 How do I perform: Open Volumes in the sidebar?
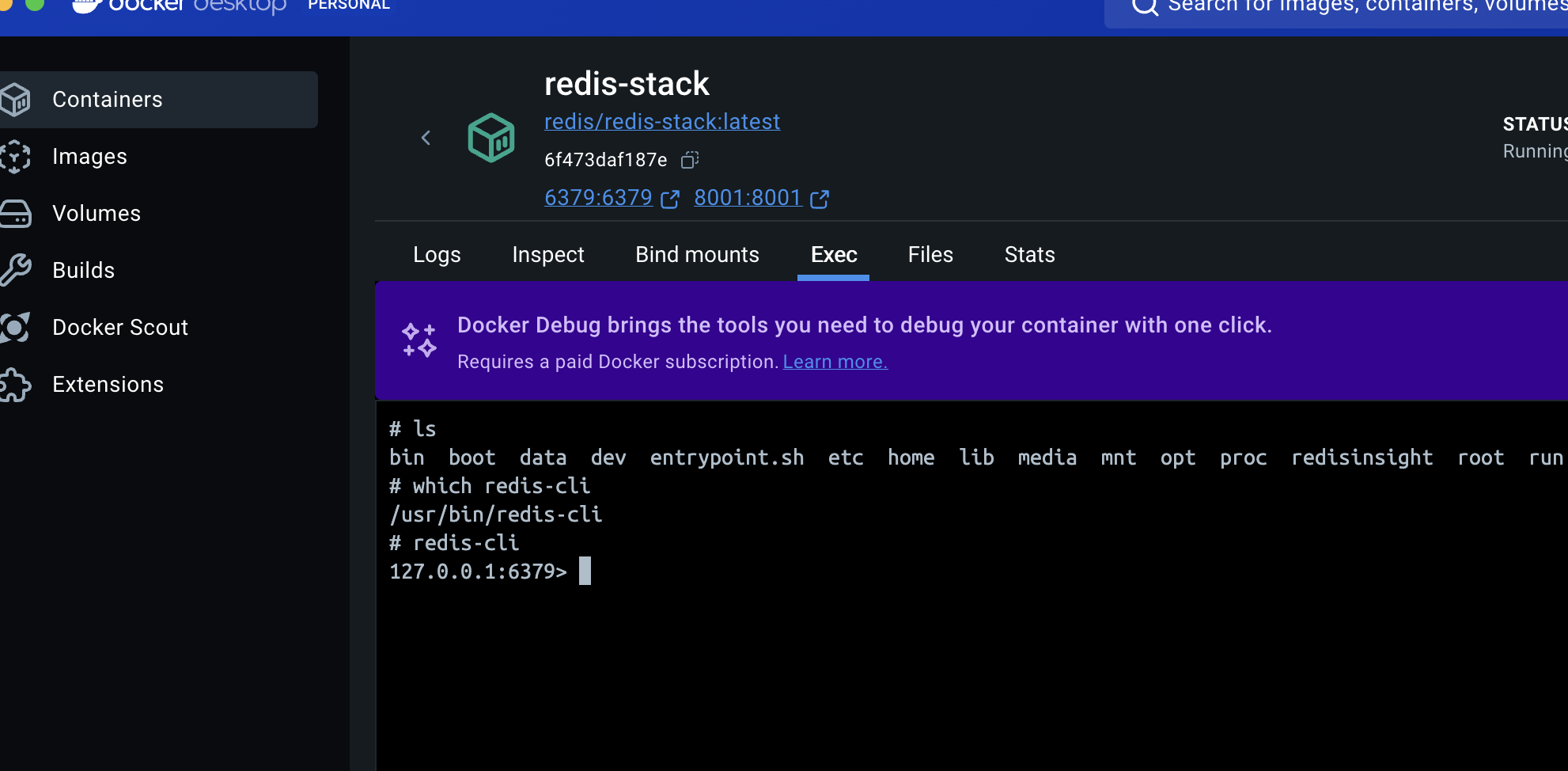[97, 214]
